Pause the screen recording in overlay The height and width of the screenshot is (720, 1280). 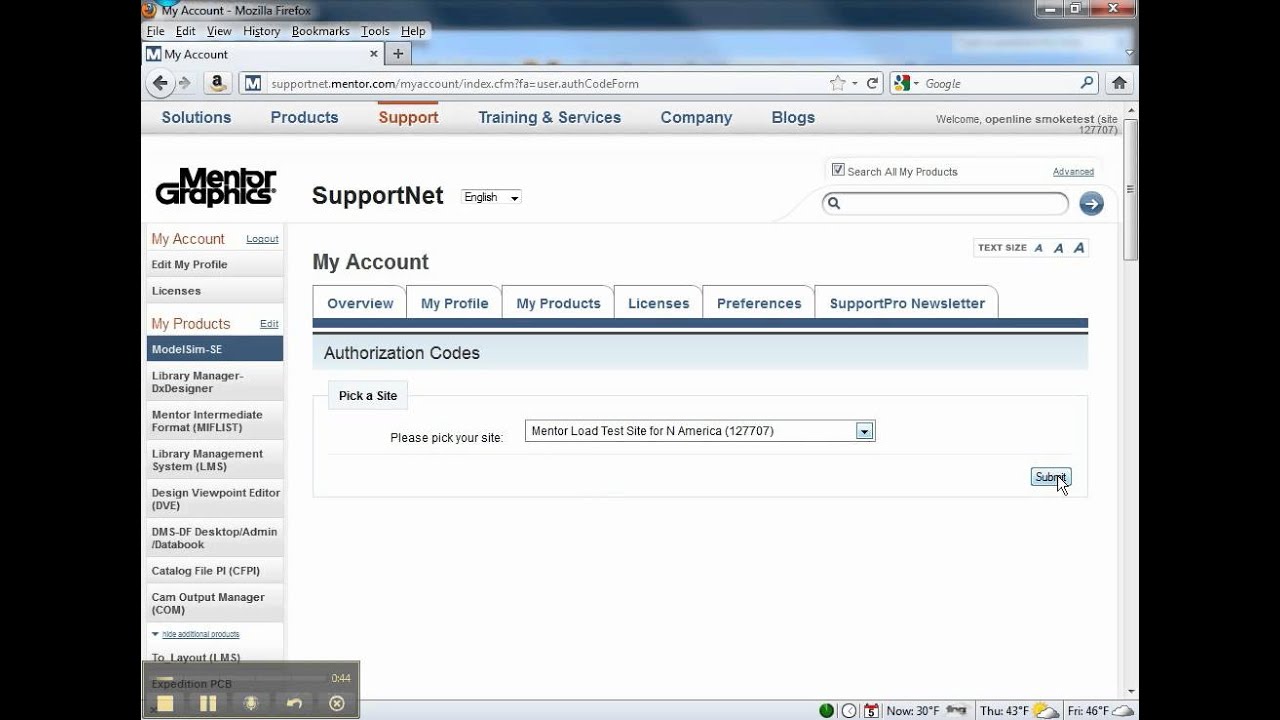[208, 703]
